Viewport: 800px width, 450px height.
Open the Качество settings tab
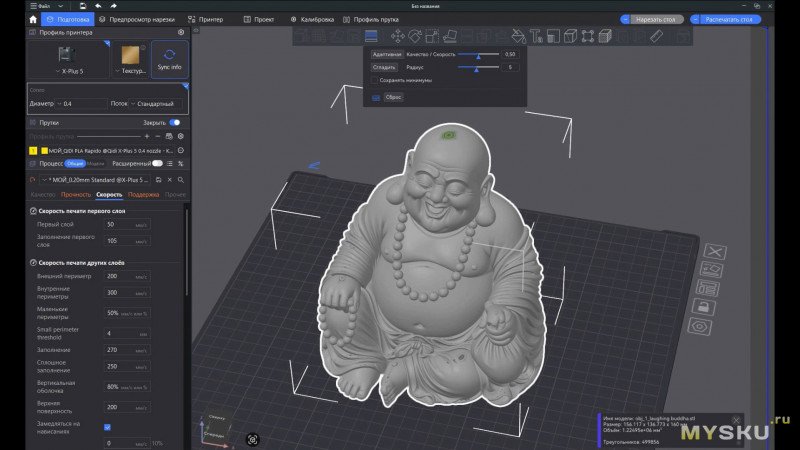[x=43, y=194]
